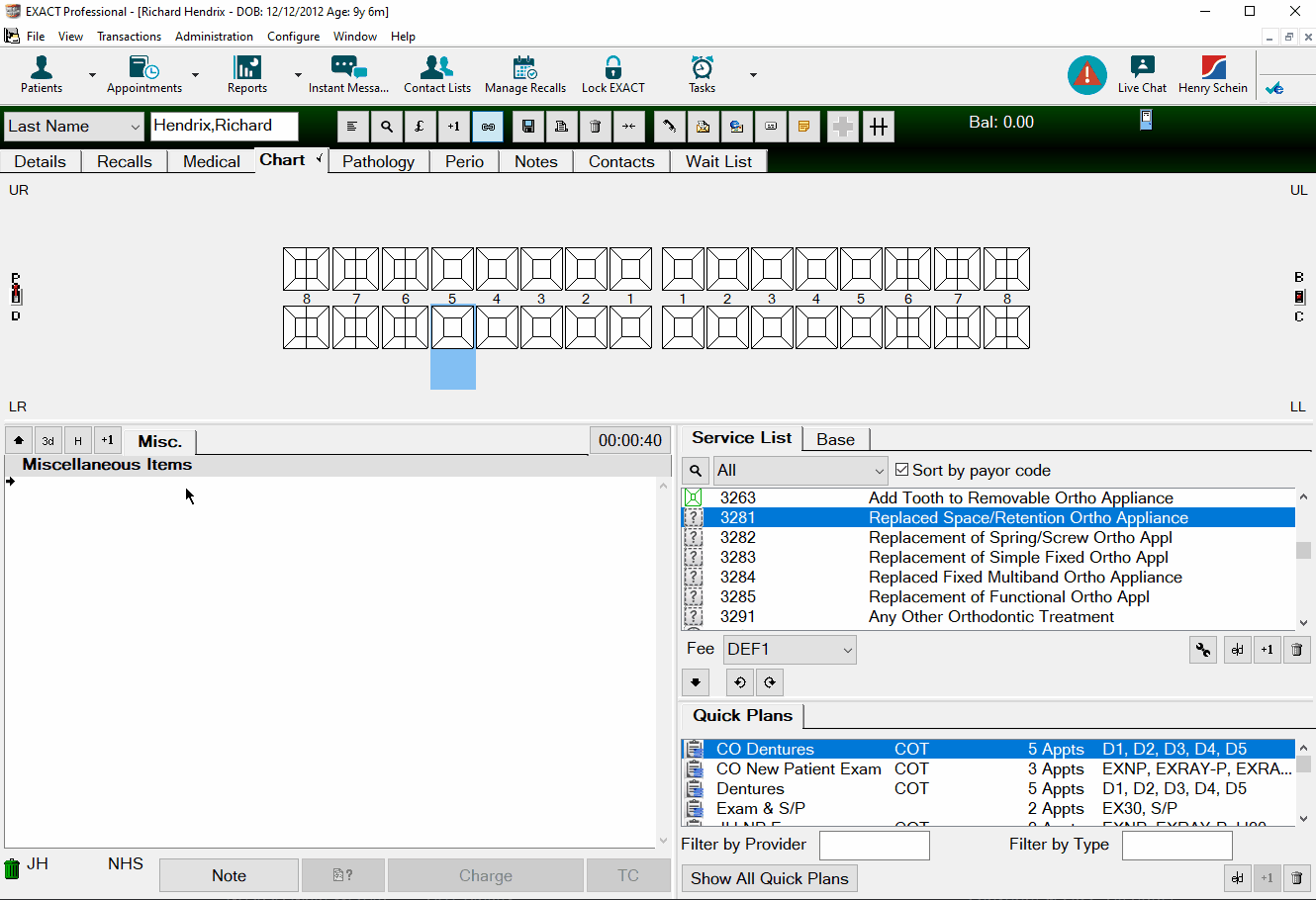Open Manage Recalls
Image resolution: width=1316 pixels, height=900 pixels.
(x=525, y=74)
